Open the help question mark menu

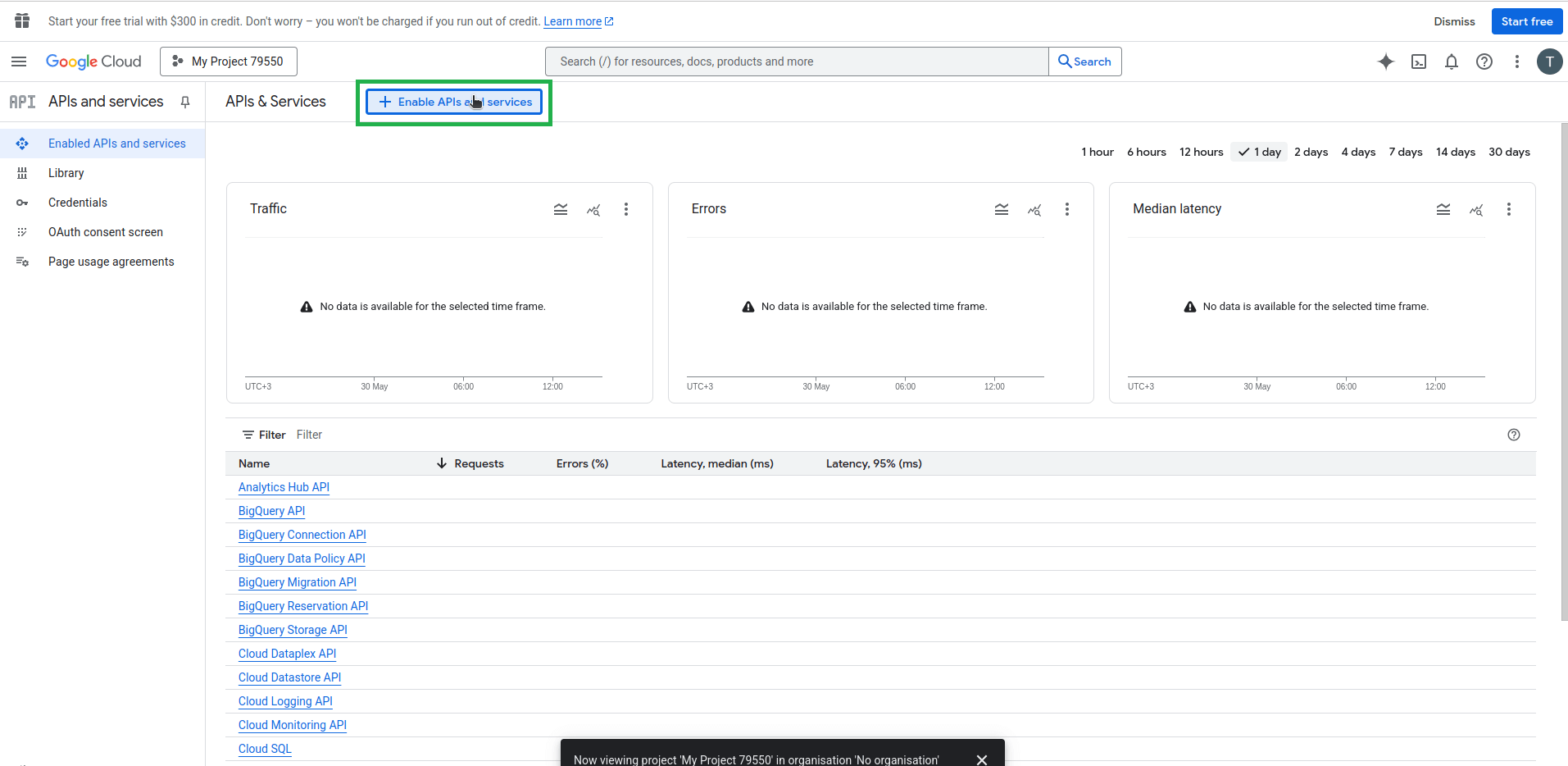tap(1484, 62)
